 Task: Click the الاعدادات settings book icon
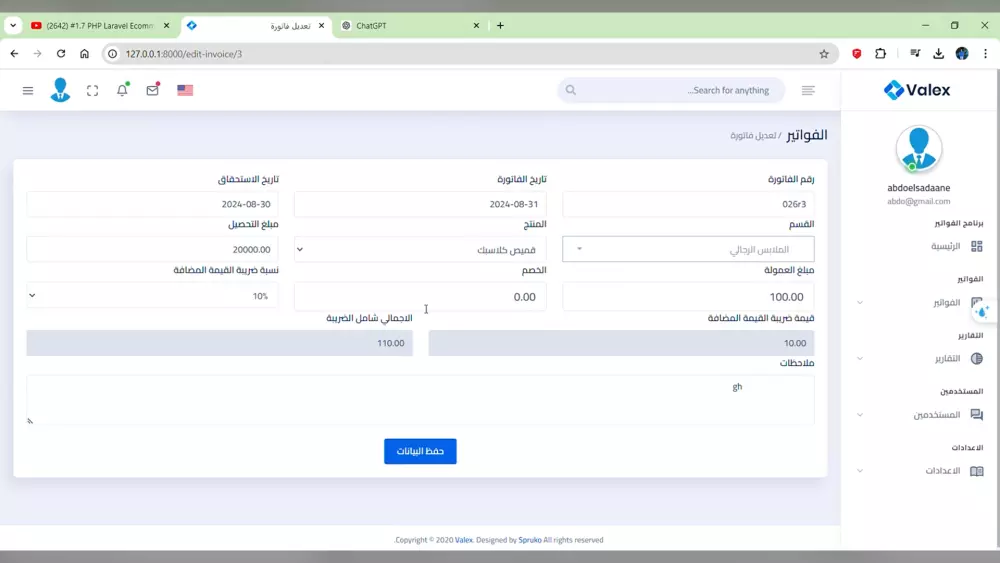point(976,471)
